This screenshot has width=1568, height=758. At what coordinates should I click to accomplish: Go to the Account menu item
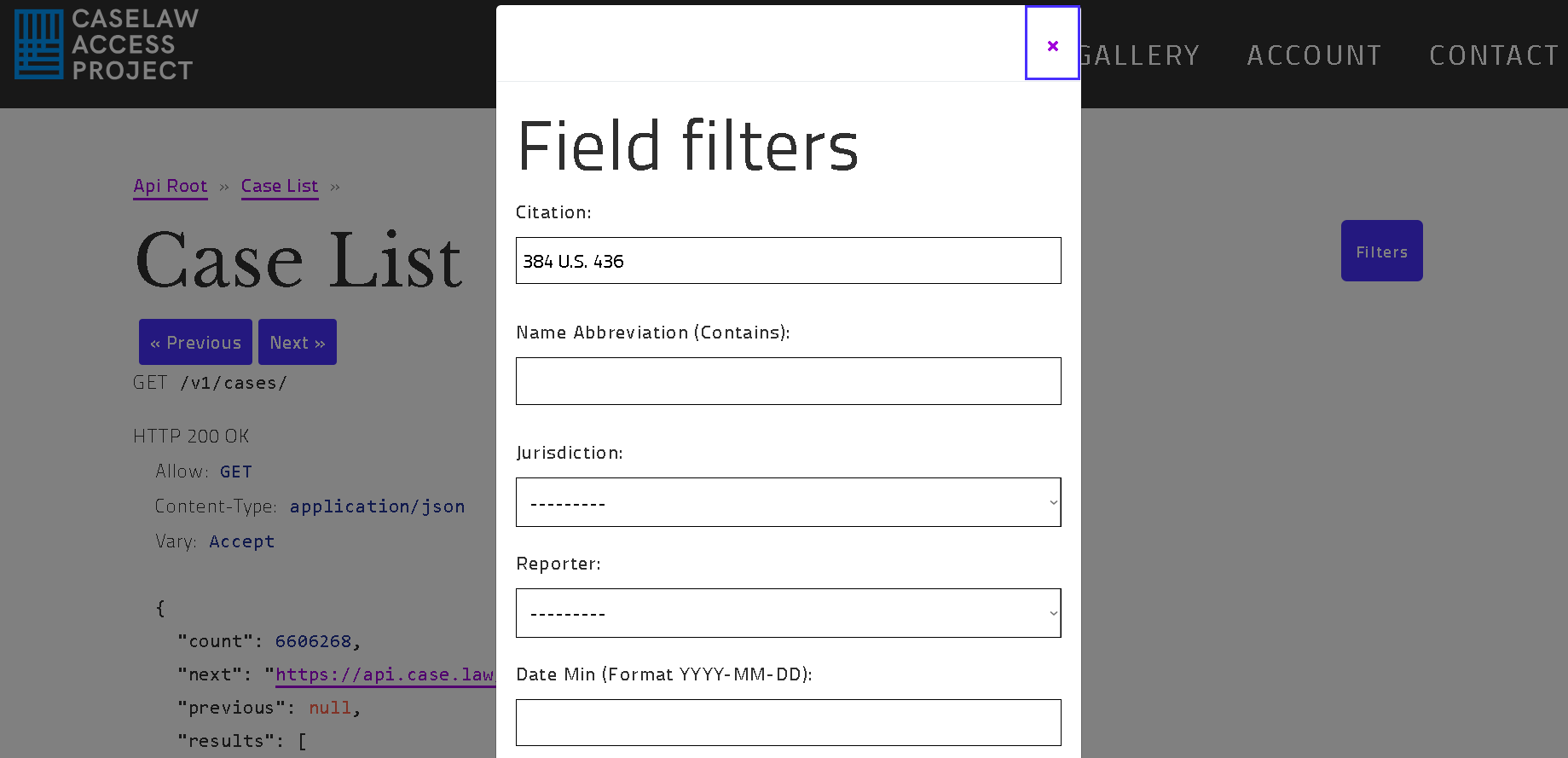(1314, 55)
